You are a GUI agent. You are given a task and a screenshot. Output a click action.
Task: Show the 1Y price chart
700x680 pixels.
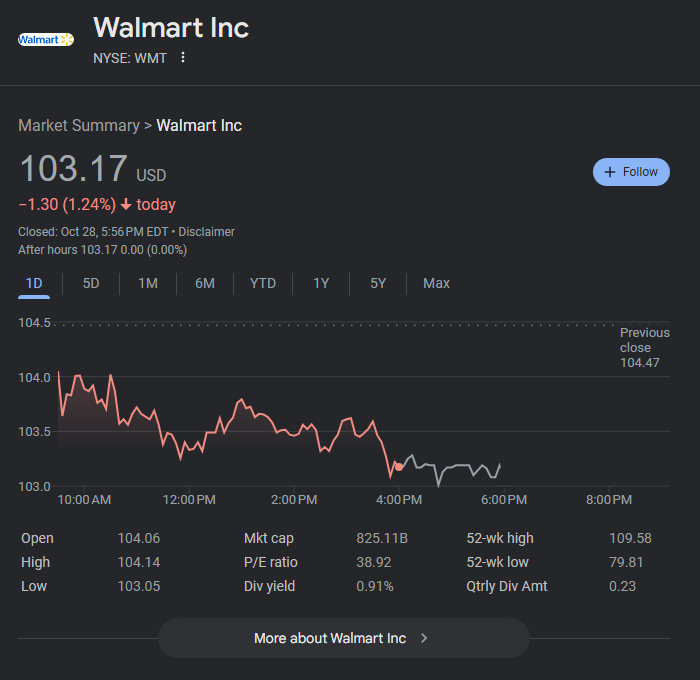pyautogui.click(x=321, y=283)
